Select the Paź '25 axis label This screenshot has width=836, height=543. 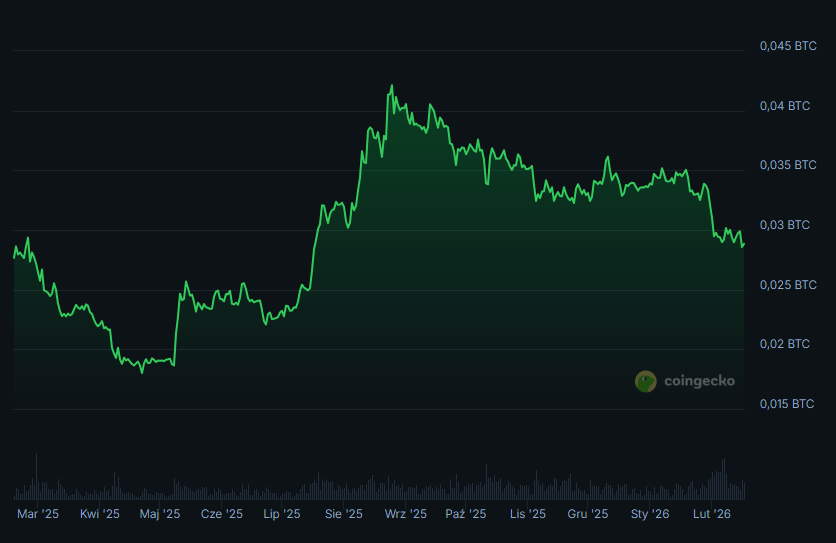coord(466,514)
